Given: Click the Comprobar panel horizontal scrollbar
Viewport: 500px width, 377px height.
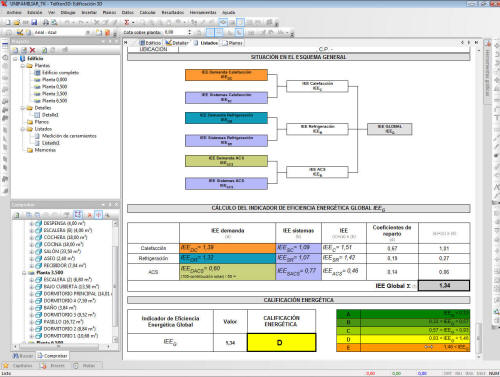Looking at the screenshot, I should click(63, 347).
